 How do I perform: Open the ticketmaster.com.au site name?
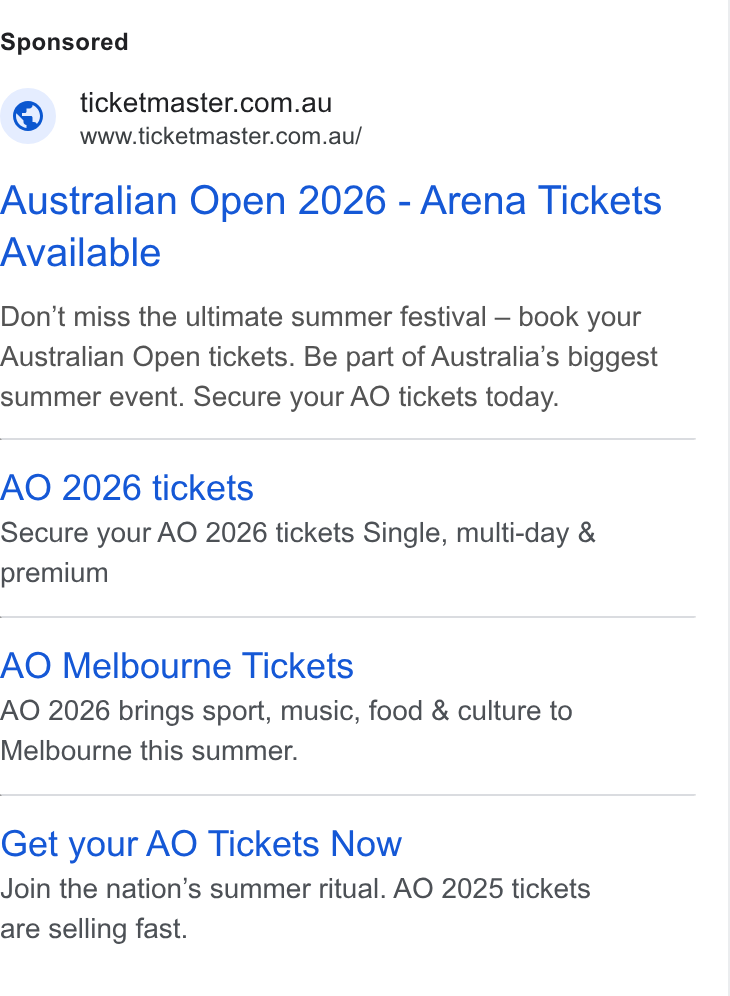point(206,103)
